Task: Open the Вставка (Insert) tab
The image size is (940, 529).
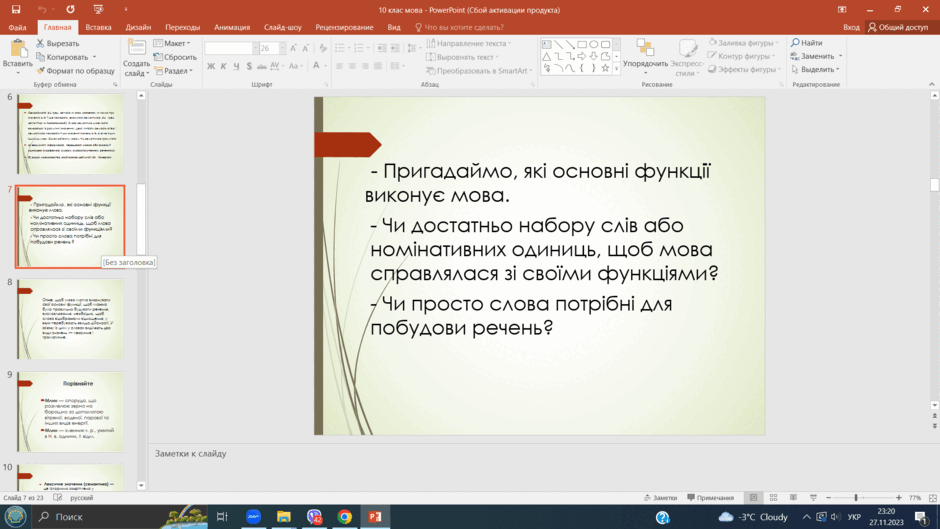Action: pyautogui.click(x=98, y=27)
